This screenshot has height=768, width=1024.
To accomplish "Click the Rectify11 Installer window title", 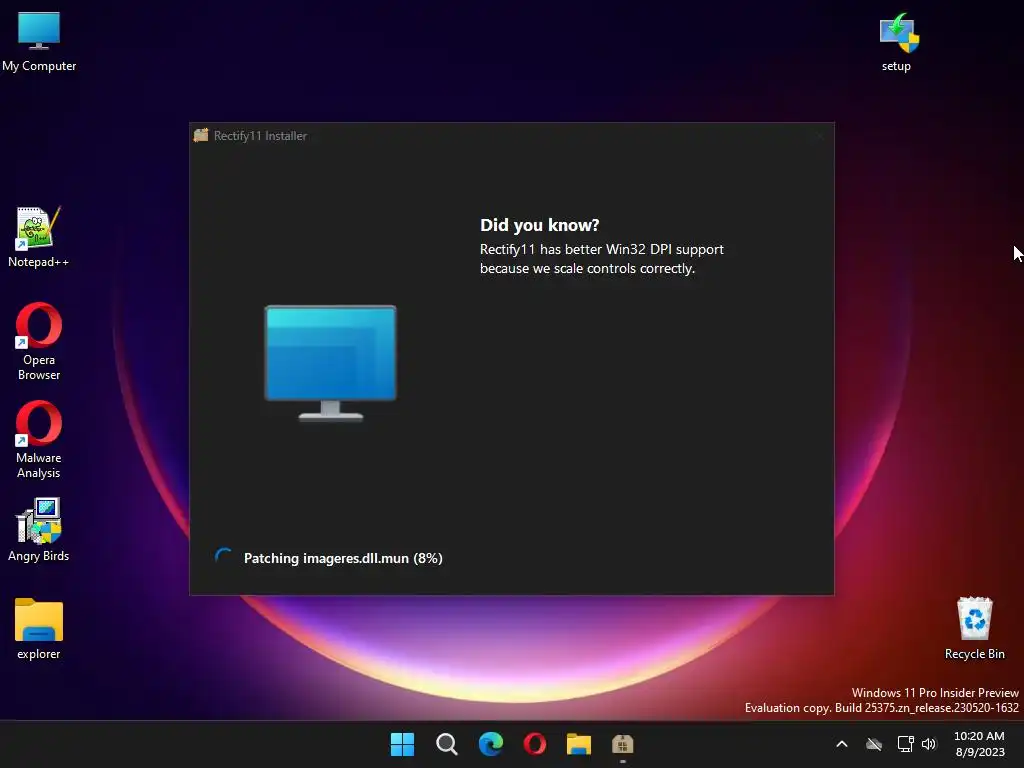I will pos(260,136).
